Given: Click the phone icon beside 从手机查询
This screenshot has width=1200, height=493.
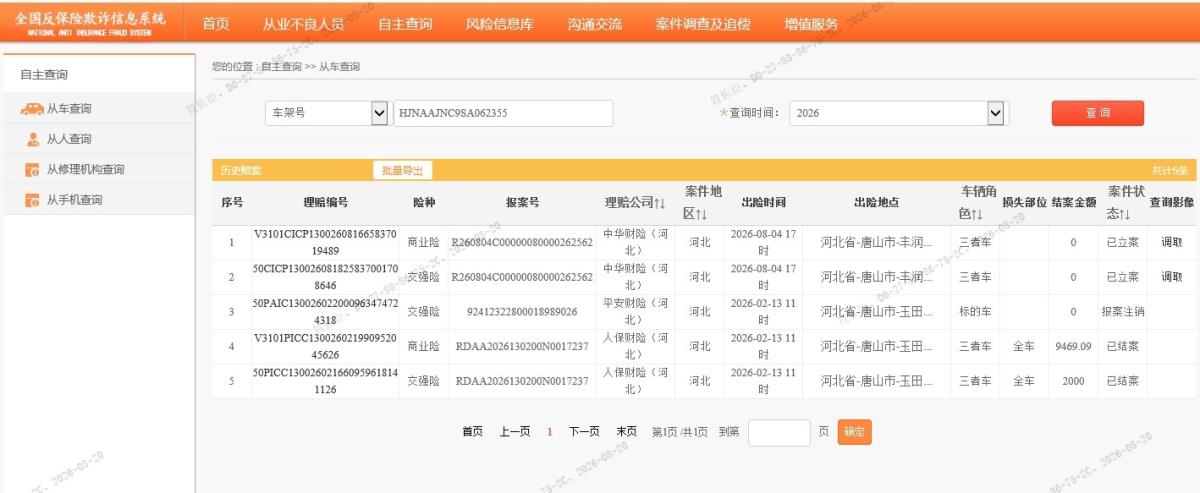Looking at the screenshot, I should (32, 200).
